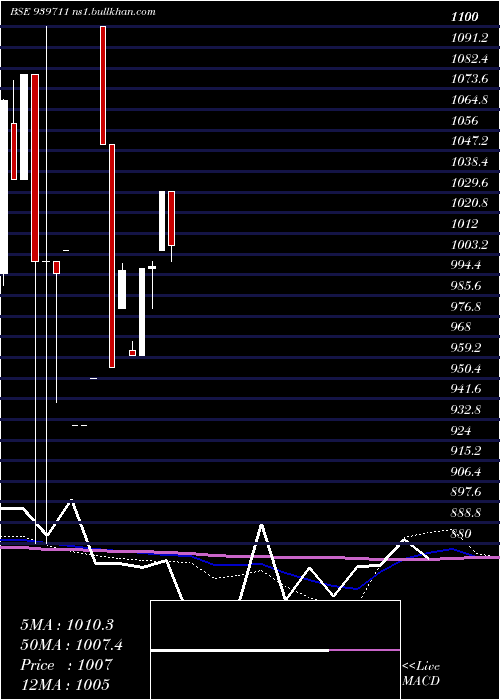This screenshot has width=500, height=700.
Task: Click the white candle between 1003 and 1029
Action: pos(162,221)
